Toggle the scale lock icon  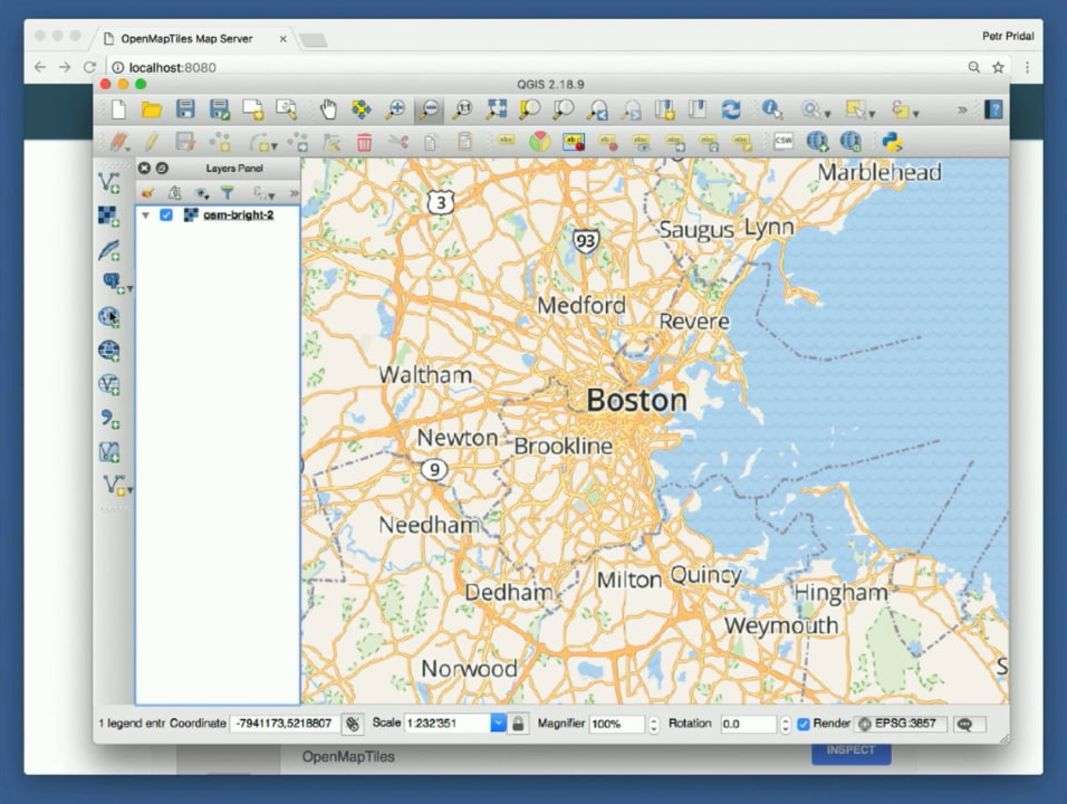pos(518,724)
